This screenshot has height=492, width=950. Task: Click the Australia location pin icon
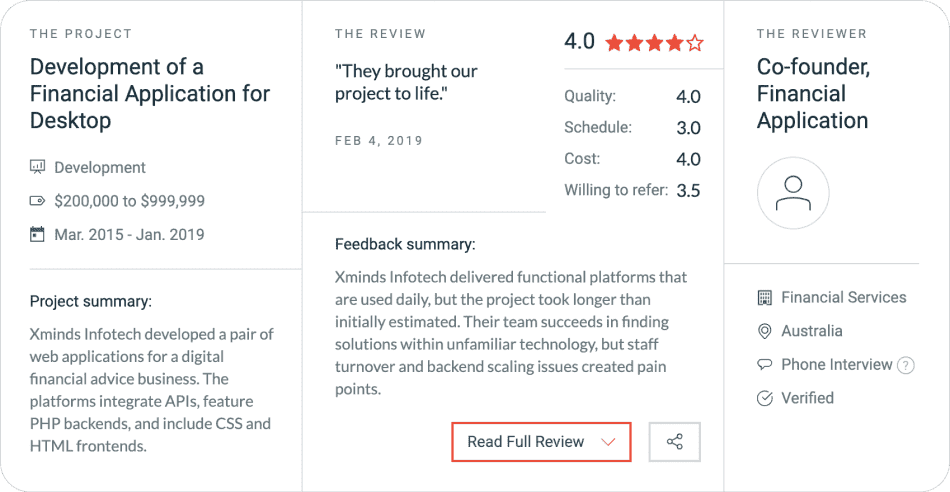[765, 331]
